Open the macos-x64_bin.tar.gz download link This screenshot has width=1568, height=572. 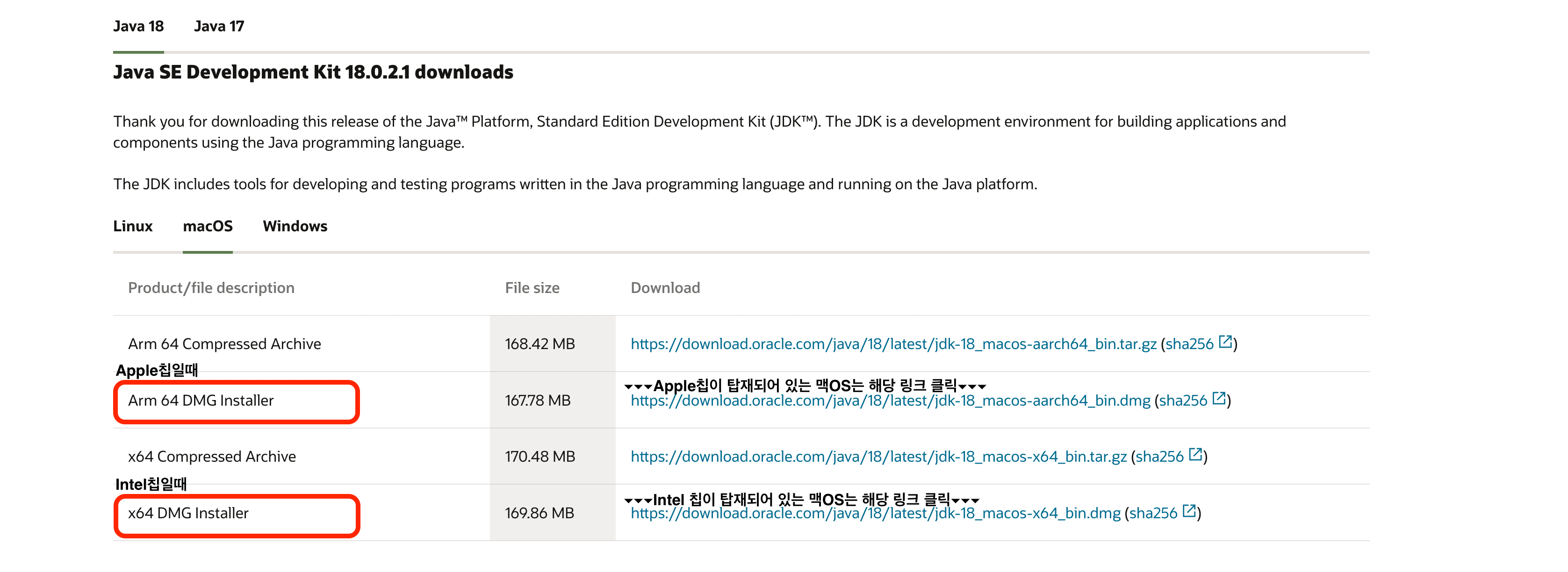tap(878, 457)
